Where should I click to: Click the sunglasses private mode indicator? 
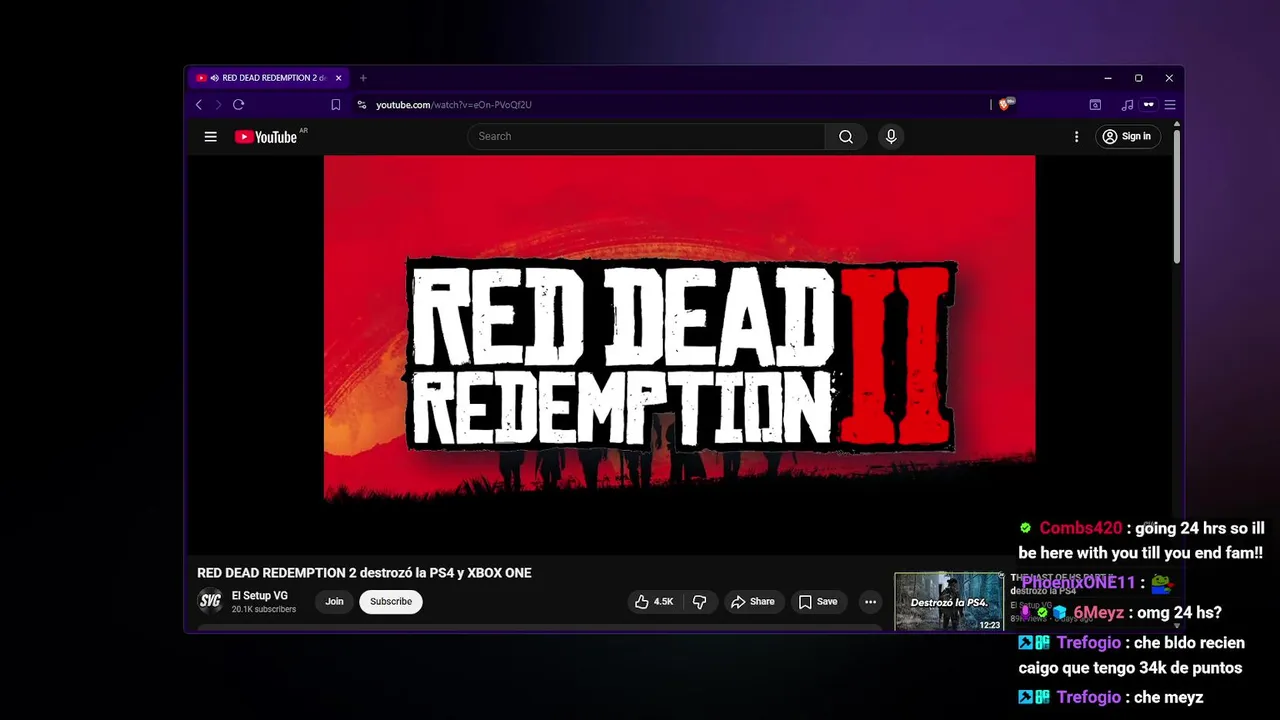(x=1148, y=105)
